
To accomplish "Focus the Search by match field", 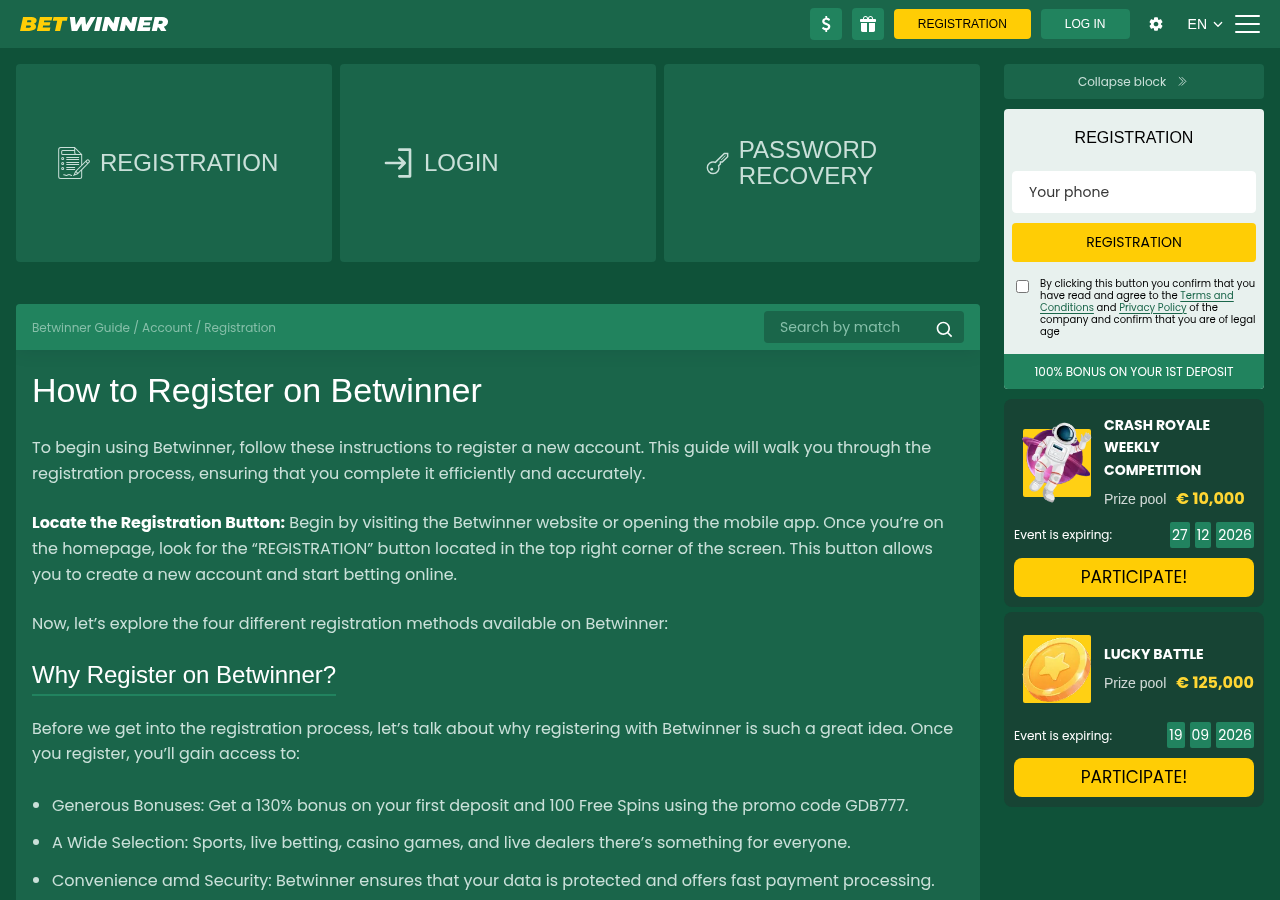I will tap(864, 327).
